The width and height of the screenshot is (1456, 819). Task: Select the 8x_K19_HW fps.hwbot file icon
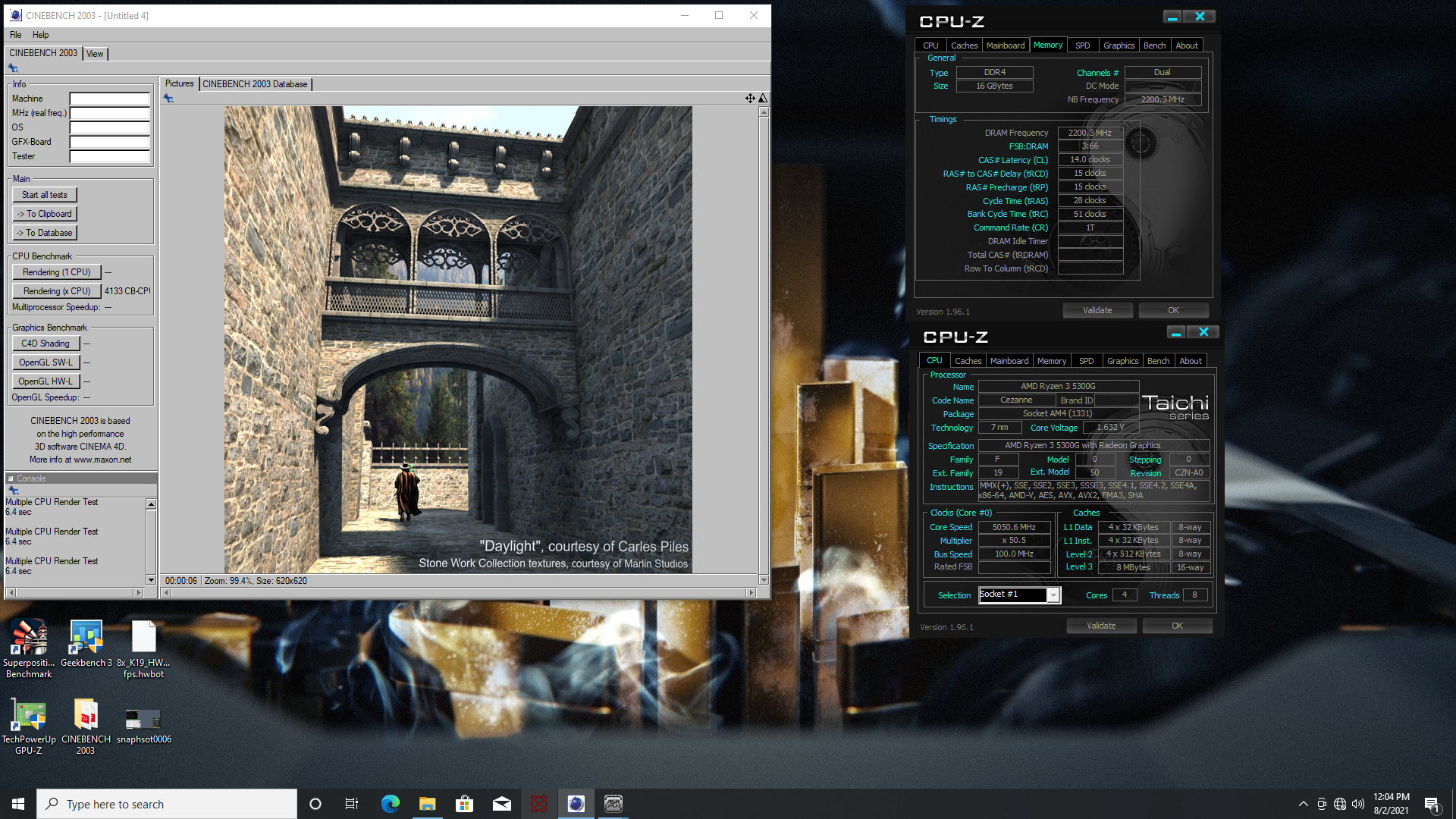[x=143, y=648]
